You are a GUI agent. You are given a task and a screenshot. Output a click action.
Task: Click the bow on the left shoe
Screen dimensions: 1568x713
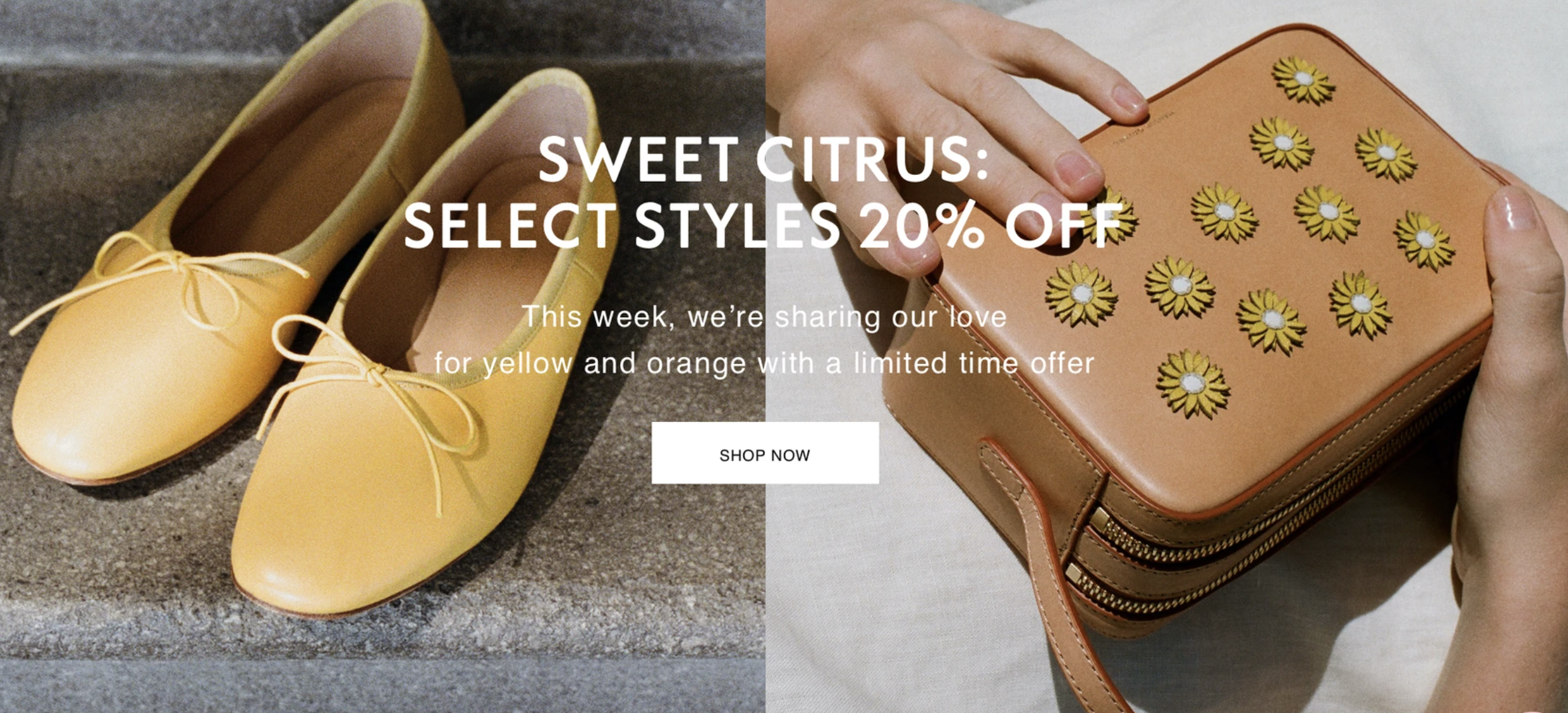coord(172,280)
